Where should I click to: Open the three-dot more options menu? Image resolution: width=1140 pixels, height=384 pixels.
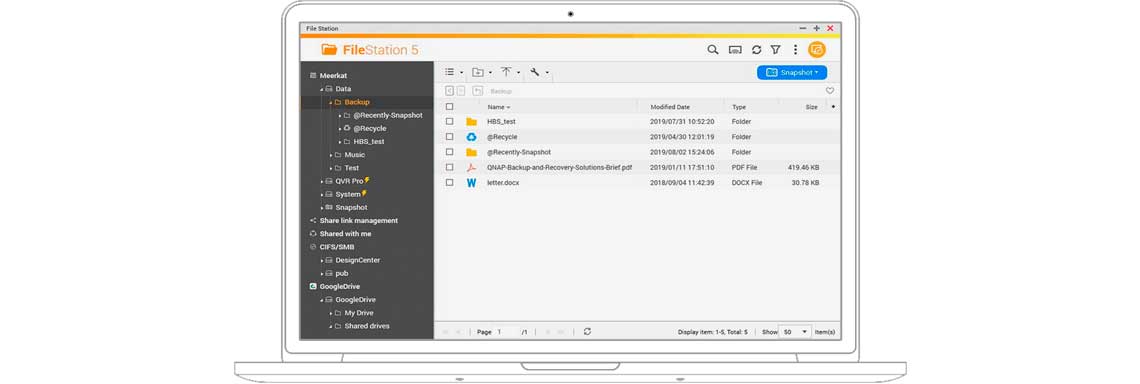coord(795,49)
